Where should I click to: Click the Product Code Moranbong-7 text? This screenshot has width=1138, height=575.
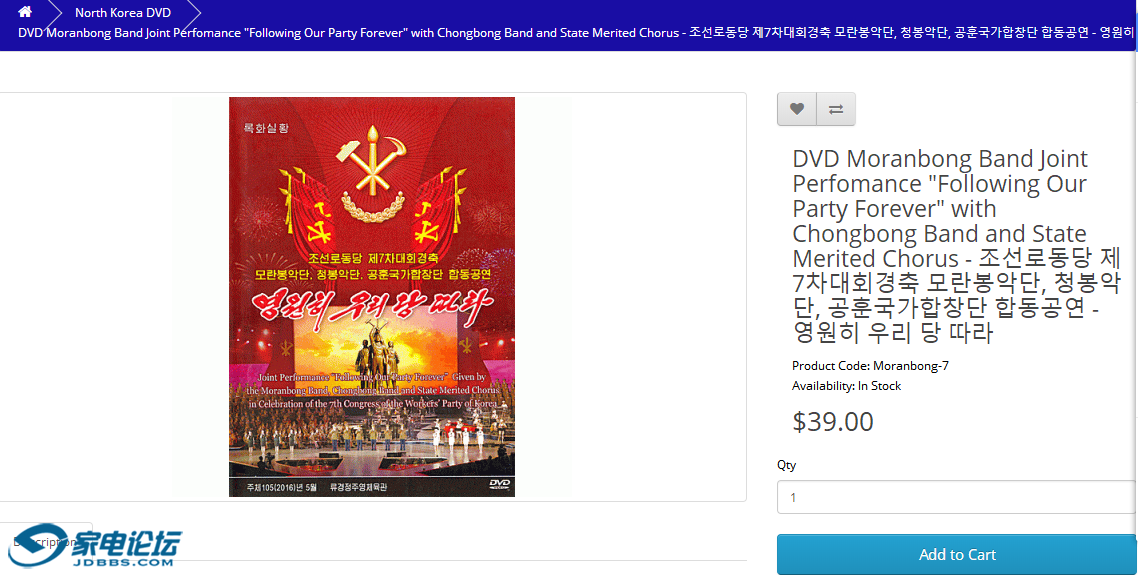(x=870, y=366)
